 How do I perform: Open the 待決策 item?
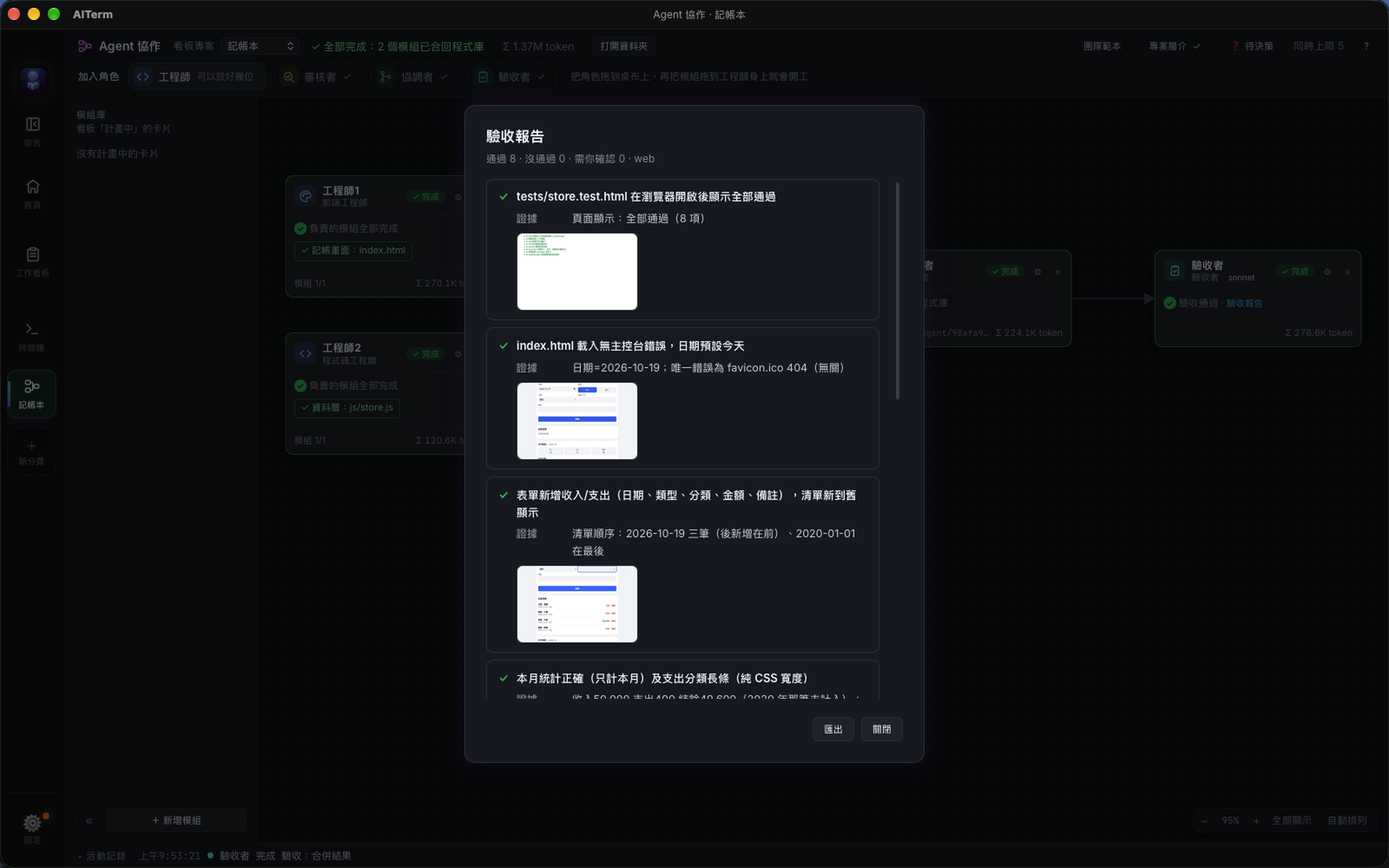[1252, 46]
